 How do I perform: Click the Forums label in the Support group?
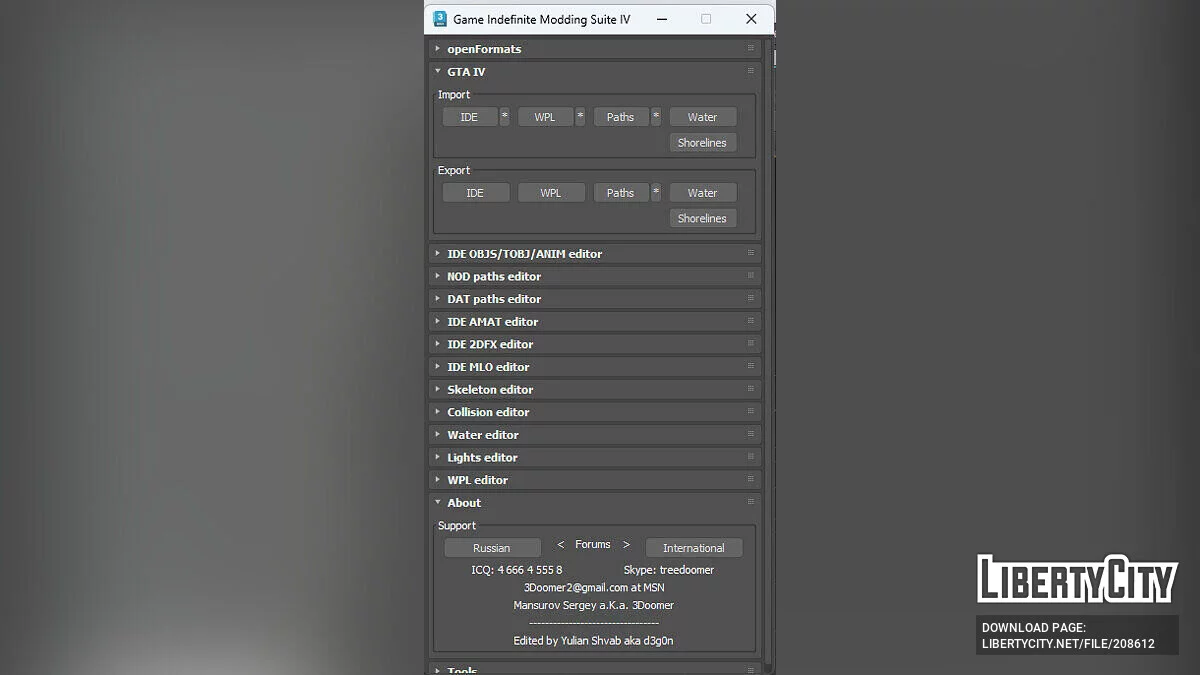[593, 544]
